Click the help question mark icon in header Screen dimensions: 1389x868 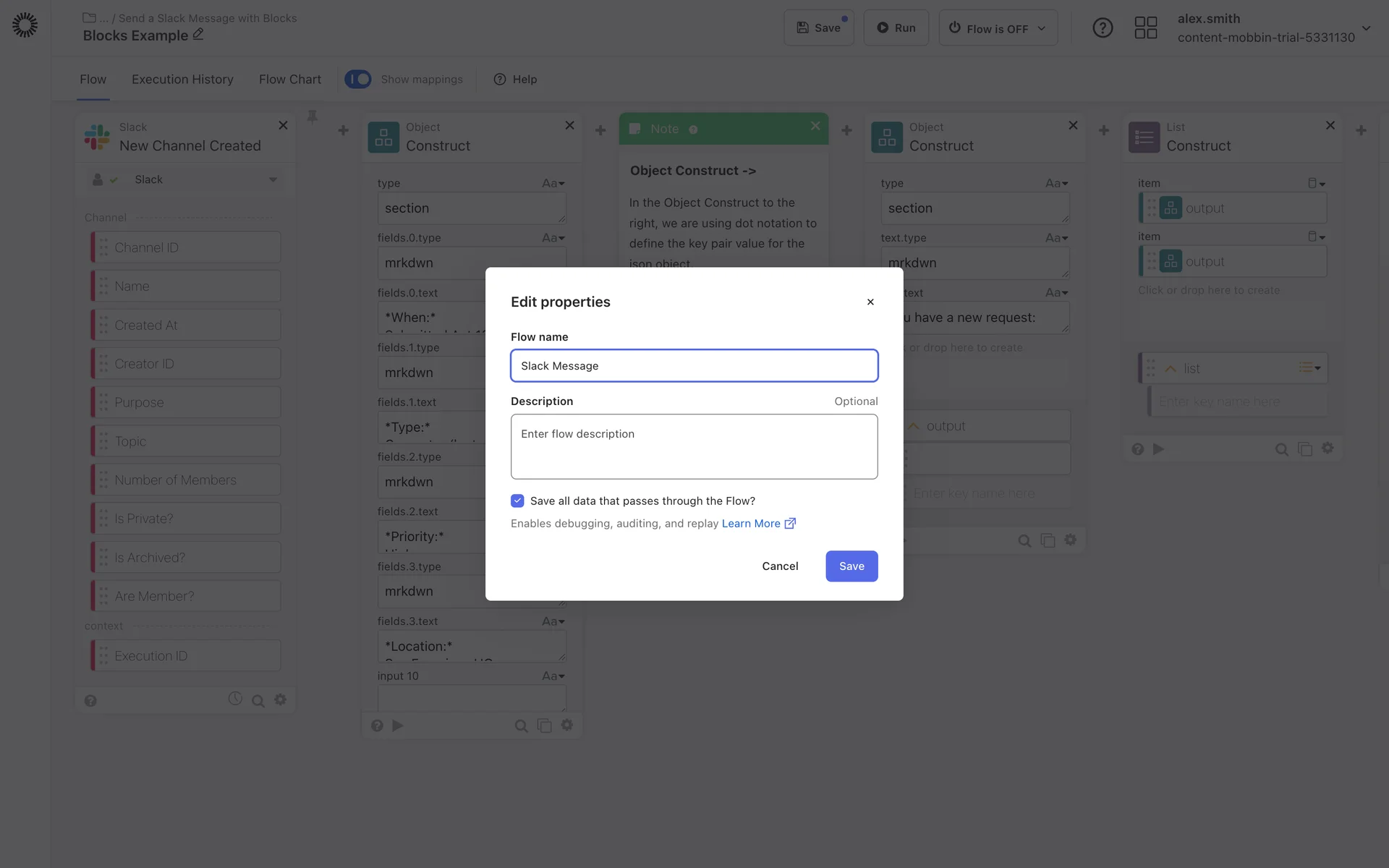(x=1102, y=28)
